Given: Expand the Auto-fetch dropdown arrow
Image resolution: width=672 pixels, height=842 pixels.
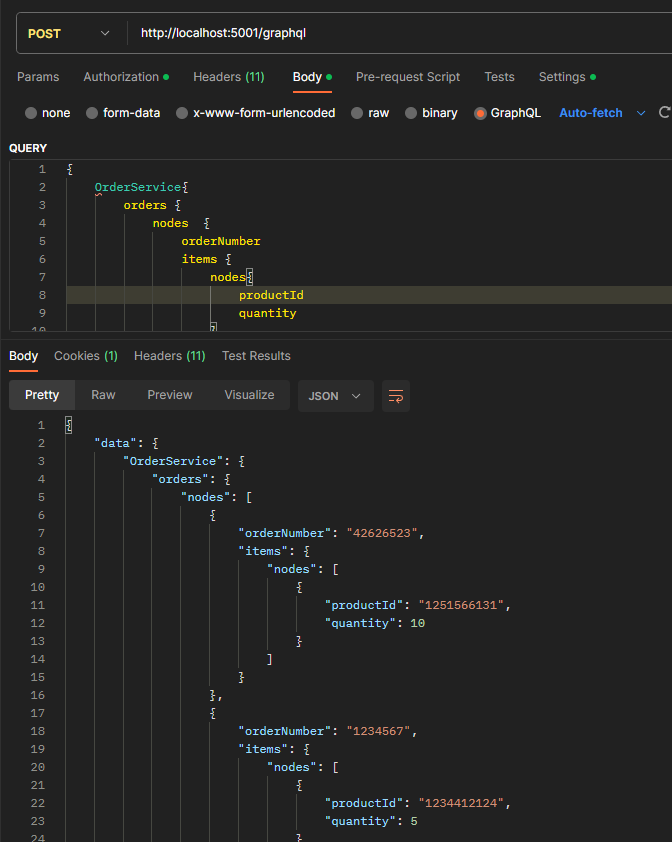Looking at the screenshot, I should coord(641,113).
